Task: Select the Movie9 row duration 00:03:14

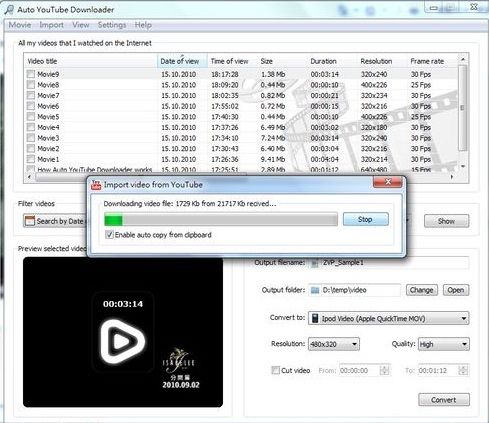Action: [x=324, y=74]
